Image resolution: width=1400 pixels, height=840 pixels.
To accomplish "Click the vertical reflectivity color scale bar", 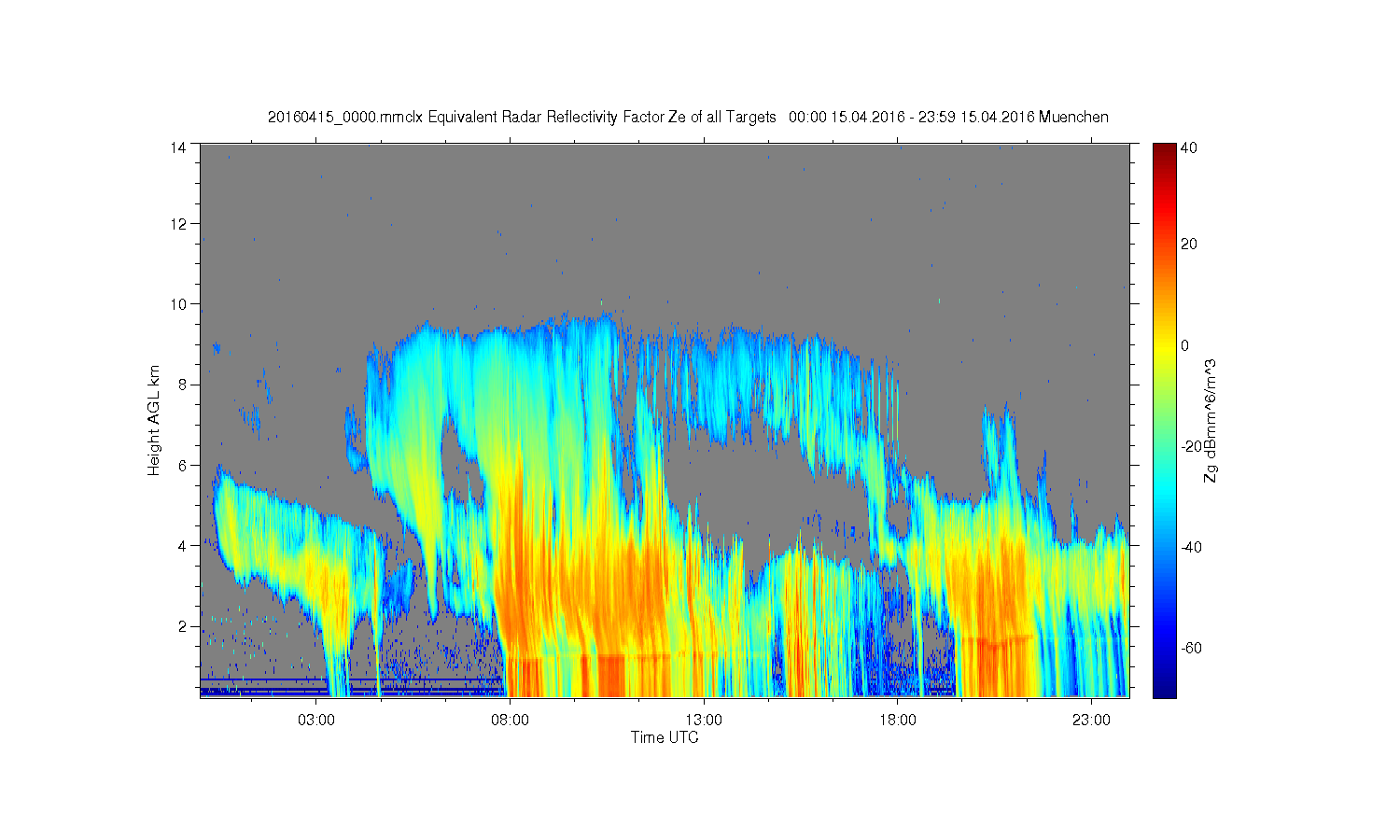I will click(x=1164, y=420).
